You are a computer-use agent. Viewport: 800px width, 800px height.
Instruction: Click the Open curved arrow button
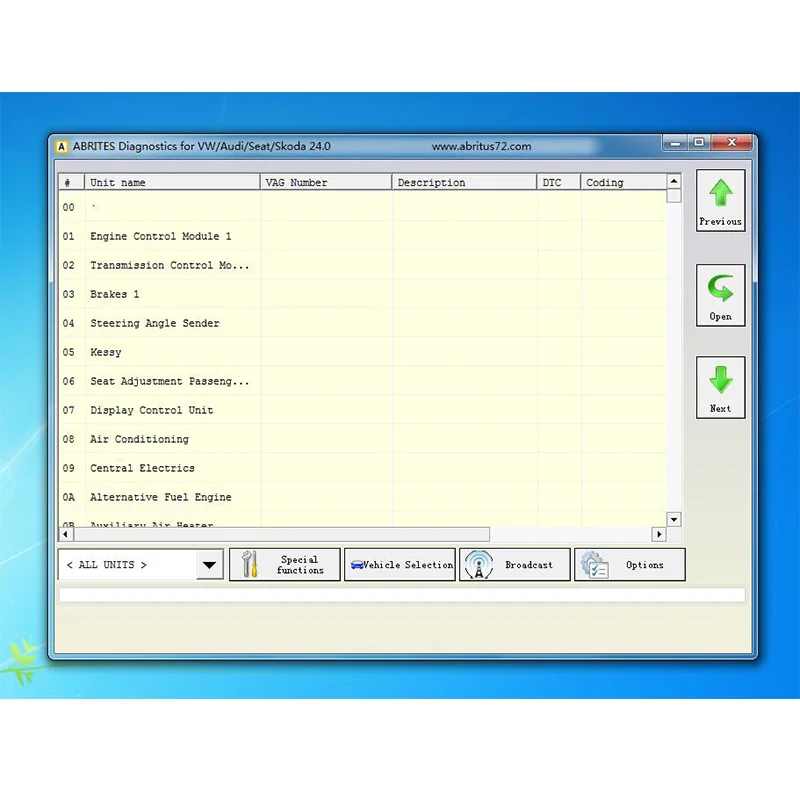720,295
